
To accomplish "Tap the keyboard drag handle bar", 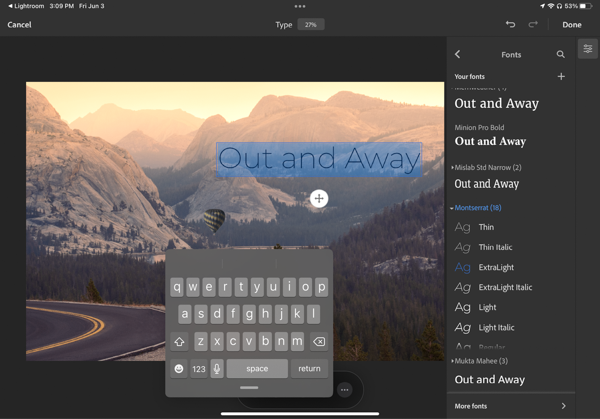I will click(249, 388).
